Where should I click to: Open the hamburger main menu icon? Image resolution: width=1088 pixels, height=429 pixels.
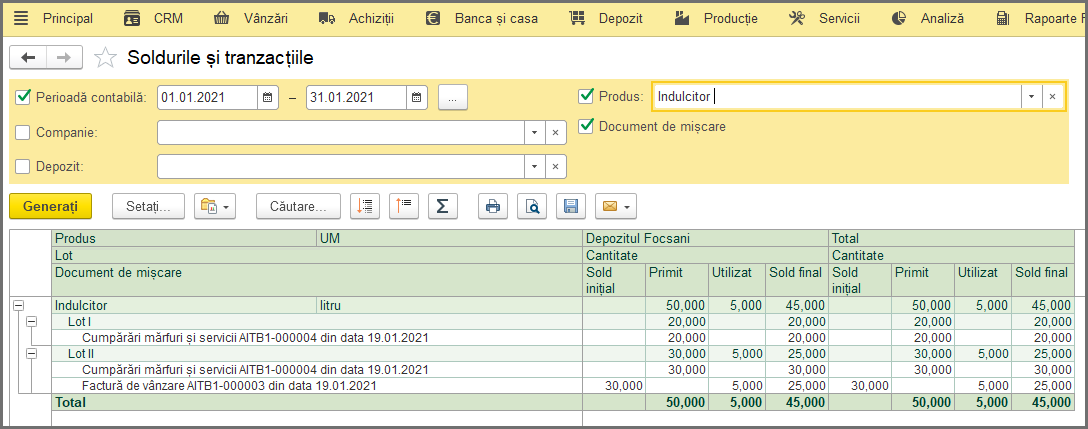22,19
